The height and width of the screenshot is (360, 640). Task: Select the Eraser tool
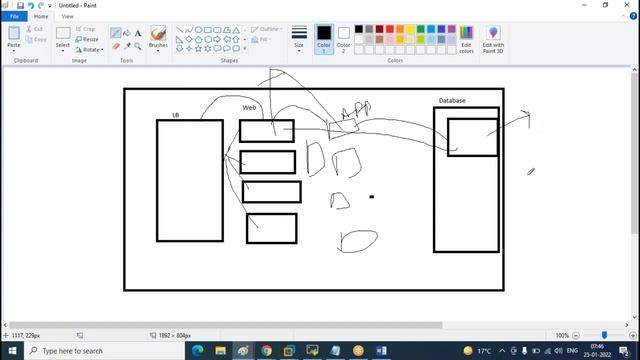(116, 46)
